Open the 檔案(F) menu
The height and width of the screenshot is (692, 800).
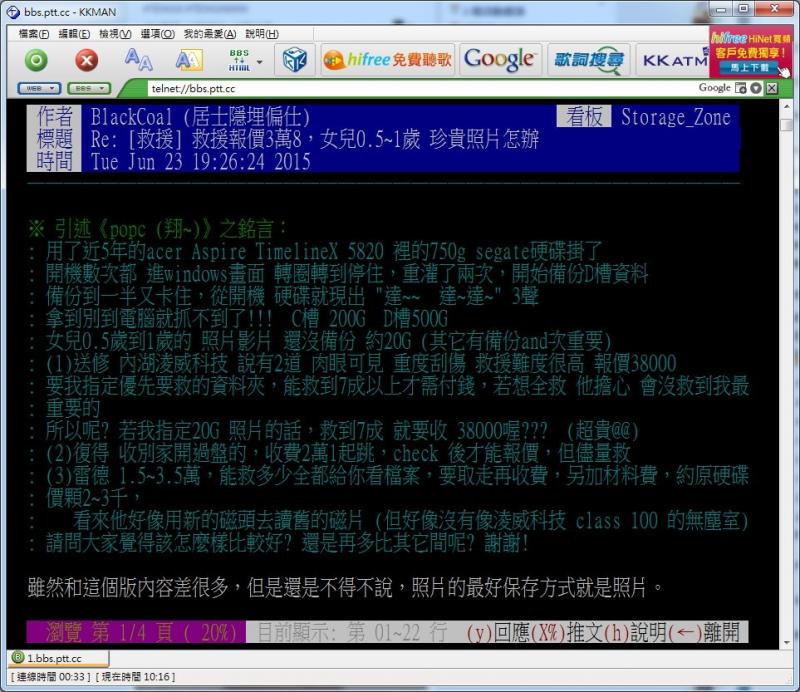coord(34,34)
